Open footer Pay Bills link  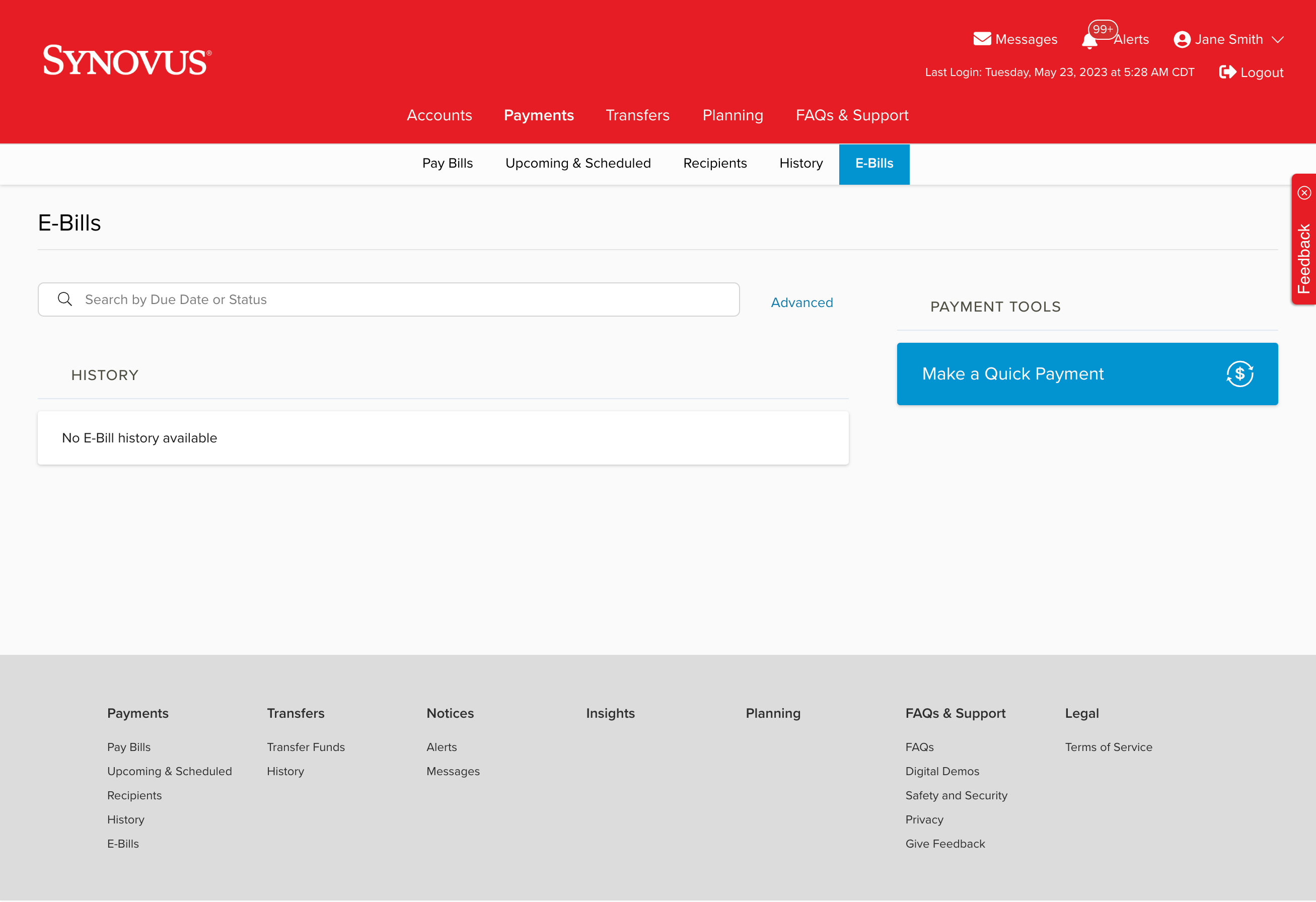tap(128, 747)
